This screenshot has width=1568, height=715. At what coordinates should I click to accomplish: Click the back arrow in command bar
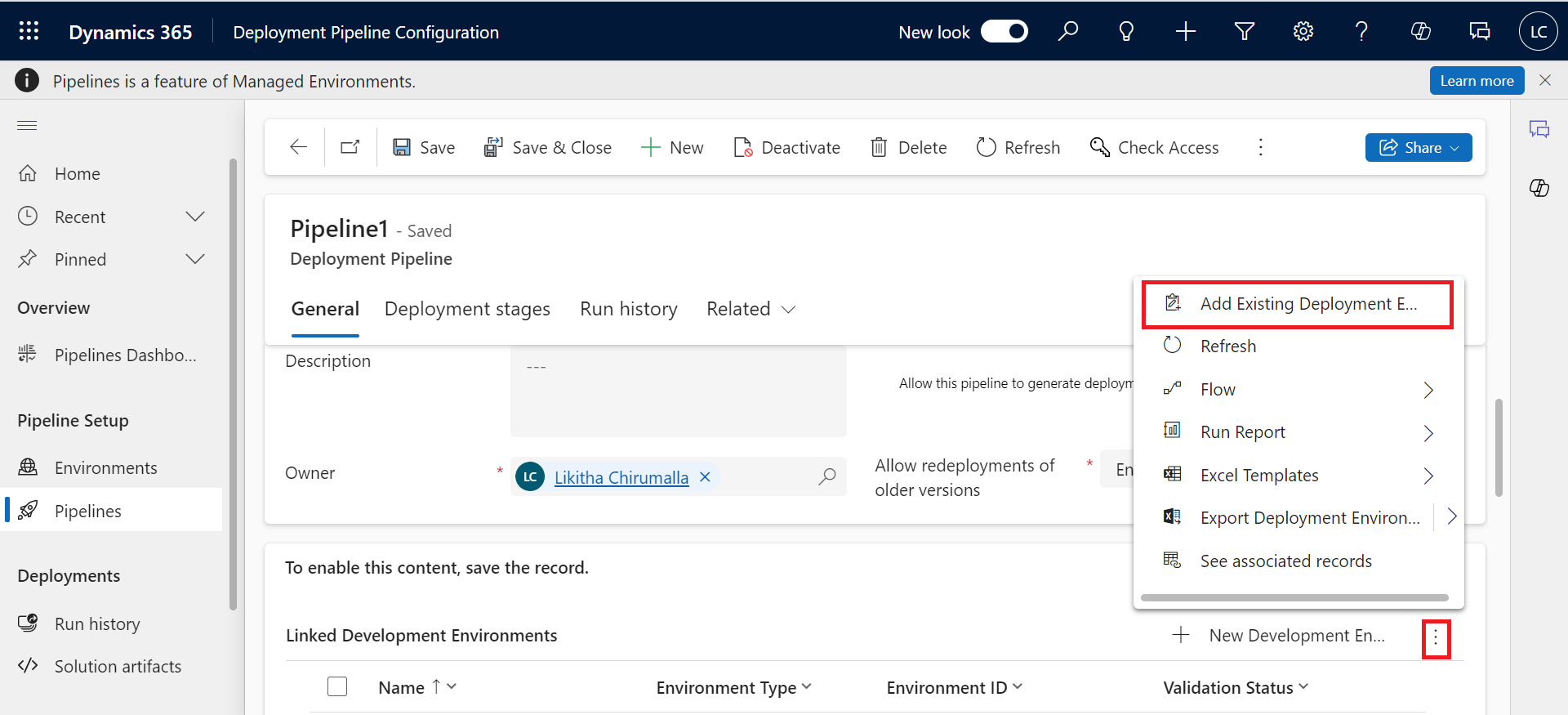298,147
